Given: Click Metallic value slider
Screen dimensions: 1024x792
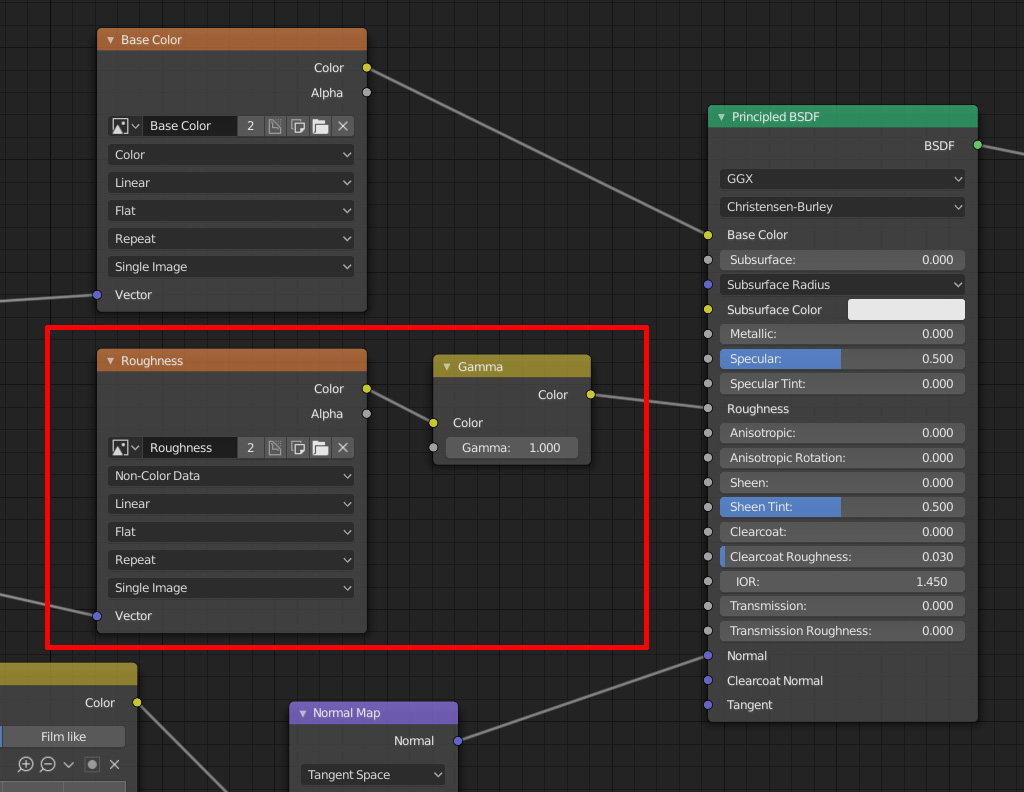Looking at the screenshot, I should 842,334.
